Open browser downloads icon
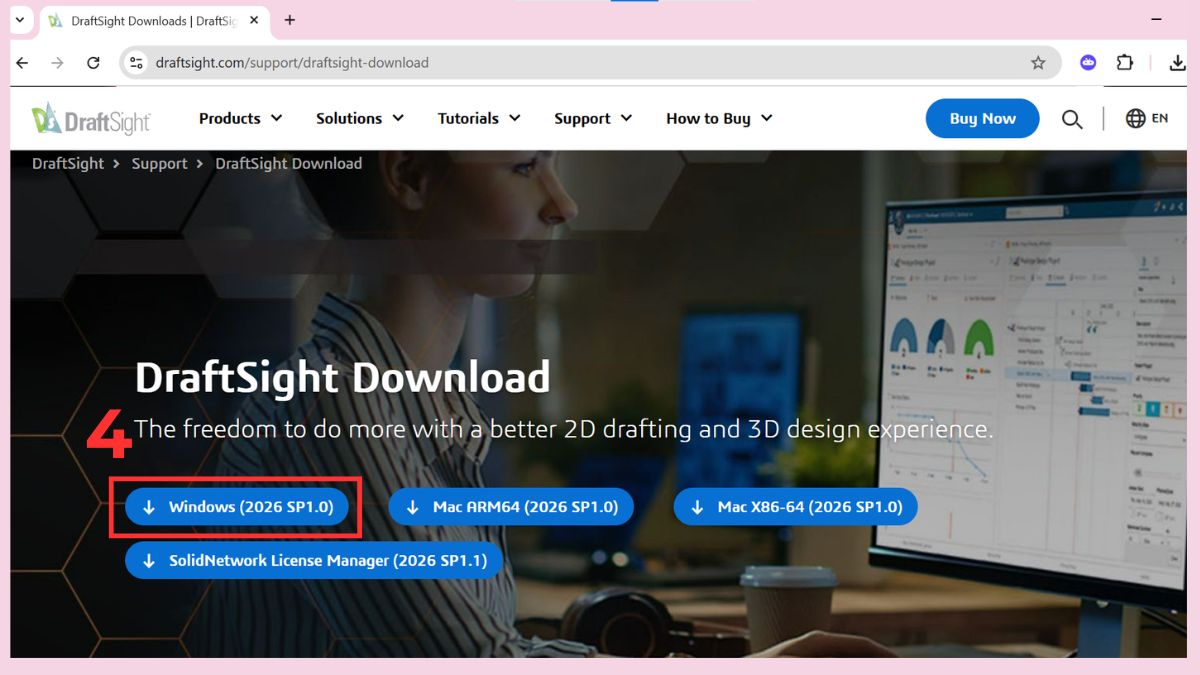This screenshot has width=1200, height=675. pos(1177,63)
